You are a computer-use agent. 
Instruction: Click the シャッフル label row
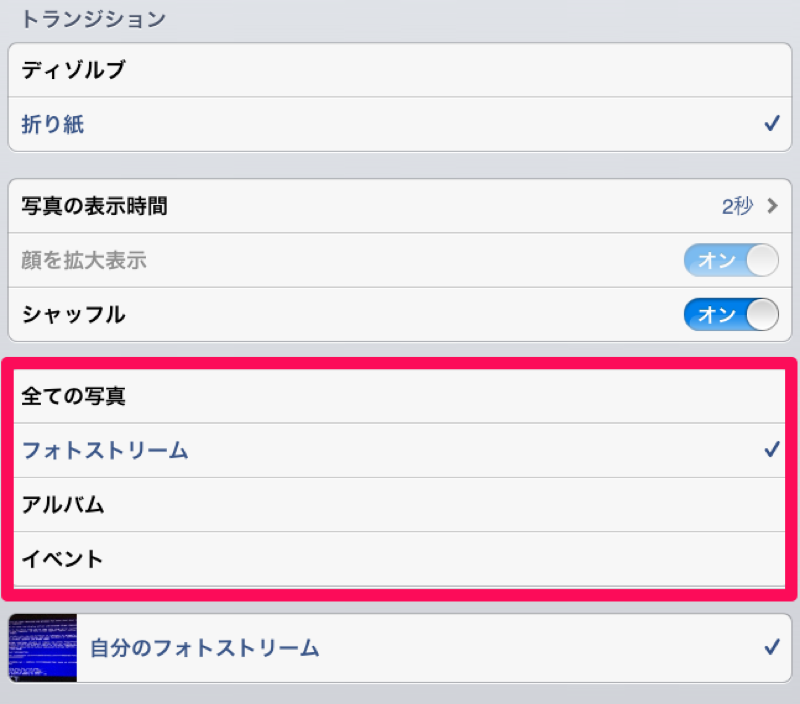400,315
